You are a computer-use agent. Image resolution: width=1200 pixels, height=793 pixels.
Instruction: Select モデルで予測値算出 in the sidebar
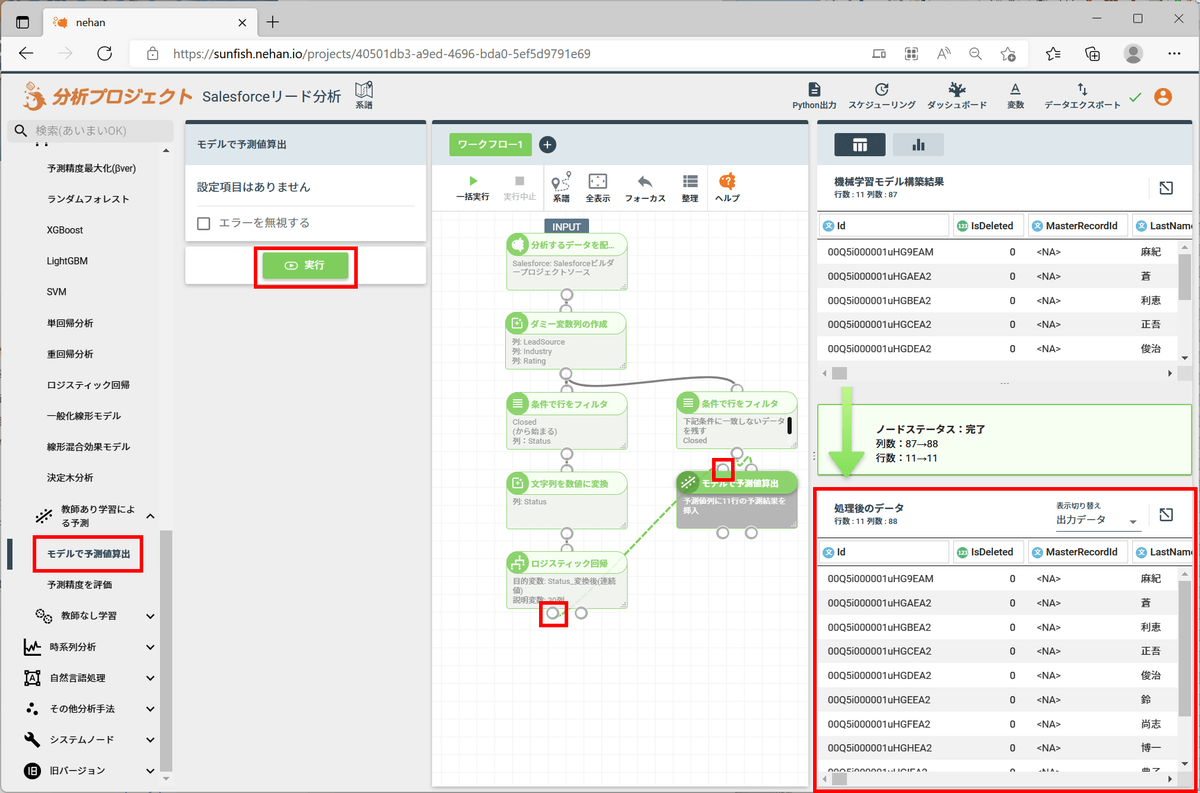(88, 553)
